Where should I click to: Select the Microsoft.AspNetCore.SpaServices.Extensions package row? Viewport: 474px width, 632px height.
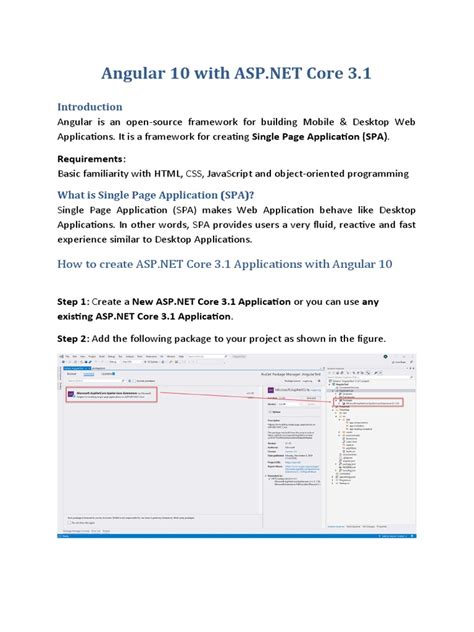click(x=111, y=395)
